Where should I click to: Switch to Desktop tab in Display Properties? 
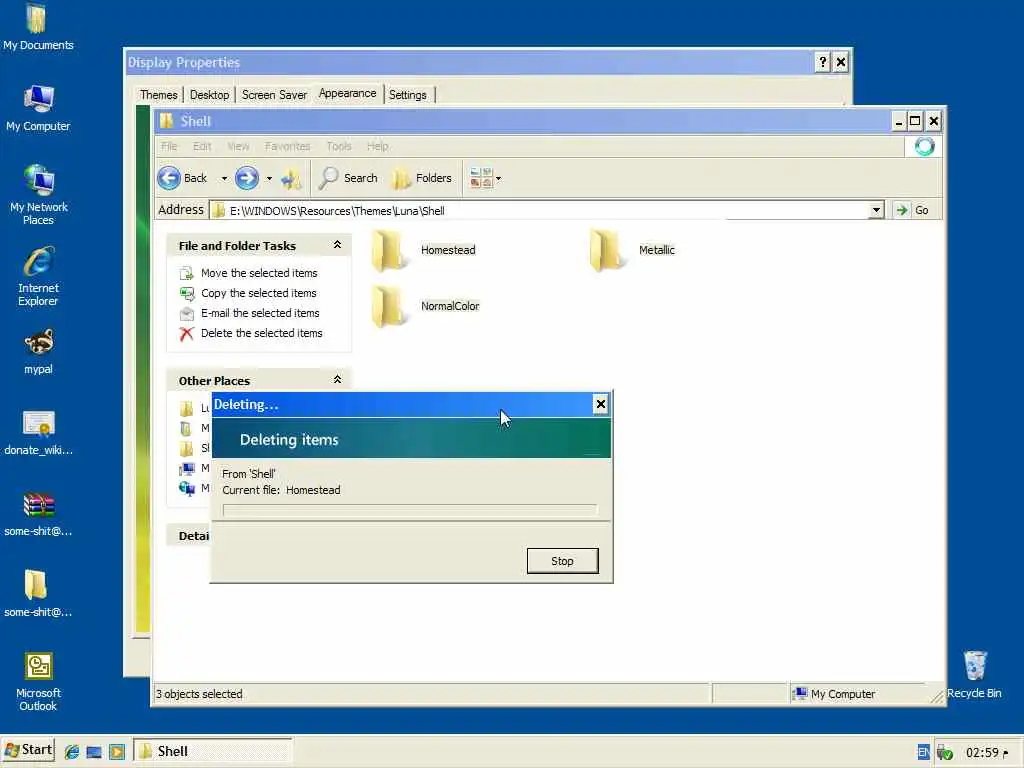click(x=210, y=95)
